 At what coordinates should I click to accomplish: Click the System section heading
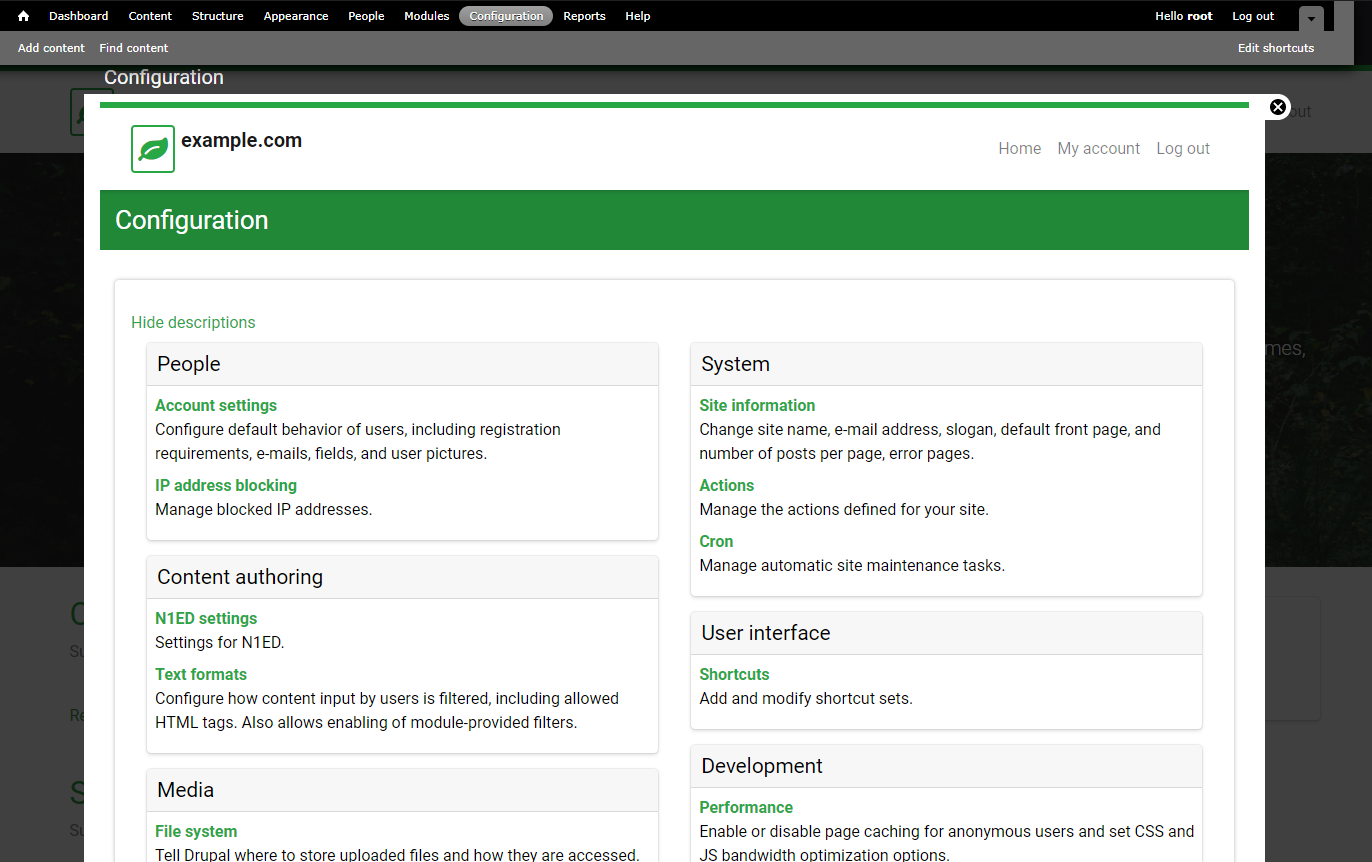pyautogui.click(x=736, y=364)
